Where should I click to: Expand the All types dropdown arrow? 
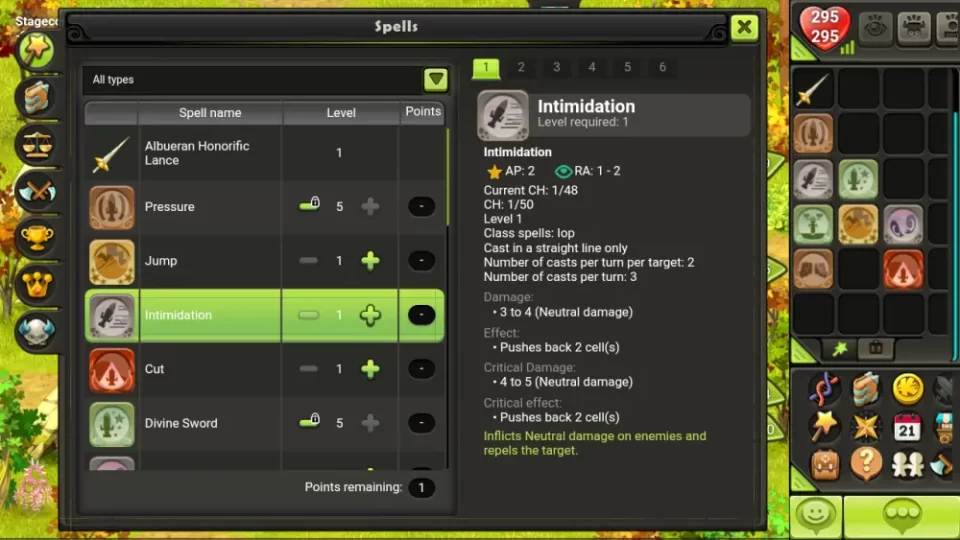(436, 80)
